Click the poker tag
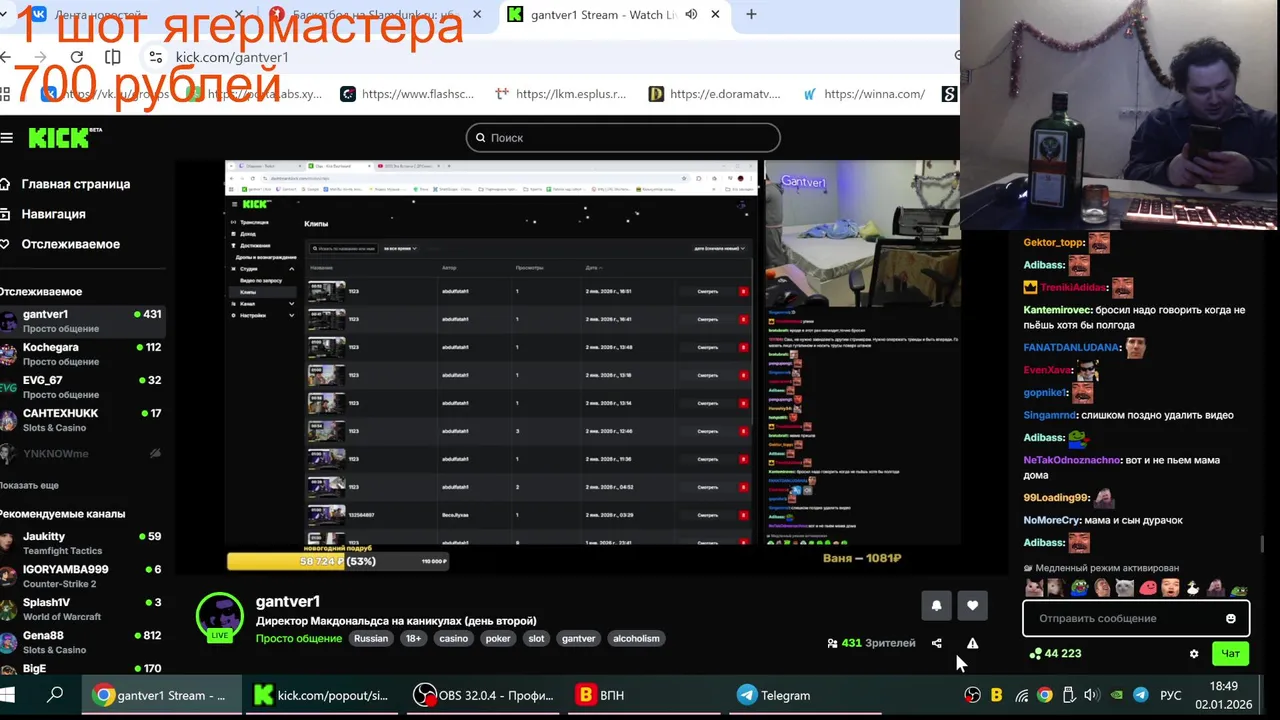The height and width of the screenshot is (720, 1280). tap(498, 638)
